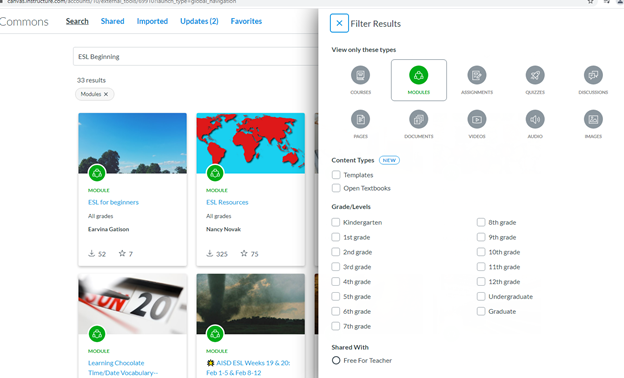This screenshot has height=378, width=624.
Task: Select the Videos type filter icon
Action: tap(477, 119)
